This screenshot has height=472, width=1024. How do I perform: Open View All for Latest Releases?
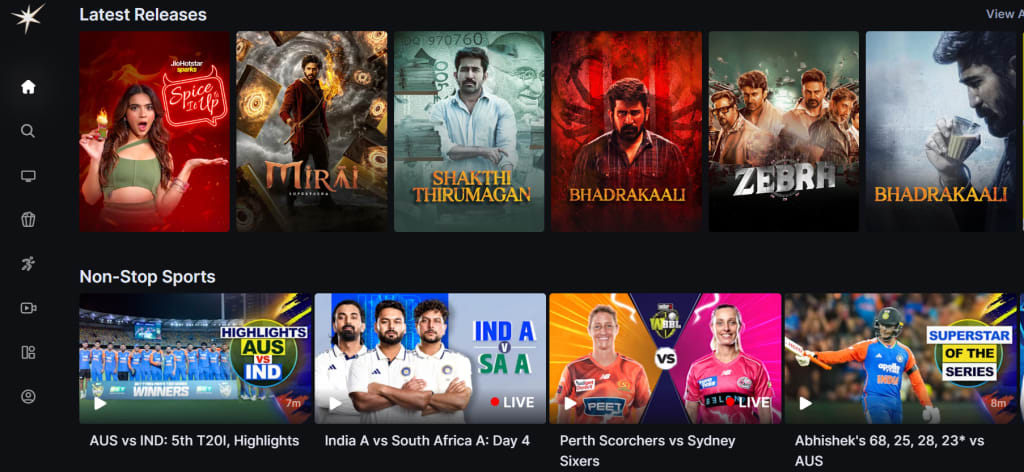click(x=1004, y=14)
